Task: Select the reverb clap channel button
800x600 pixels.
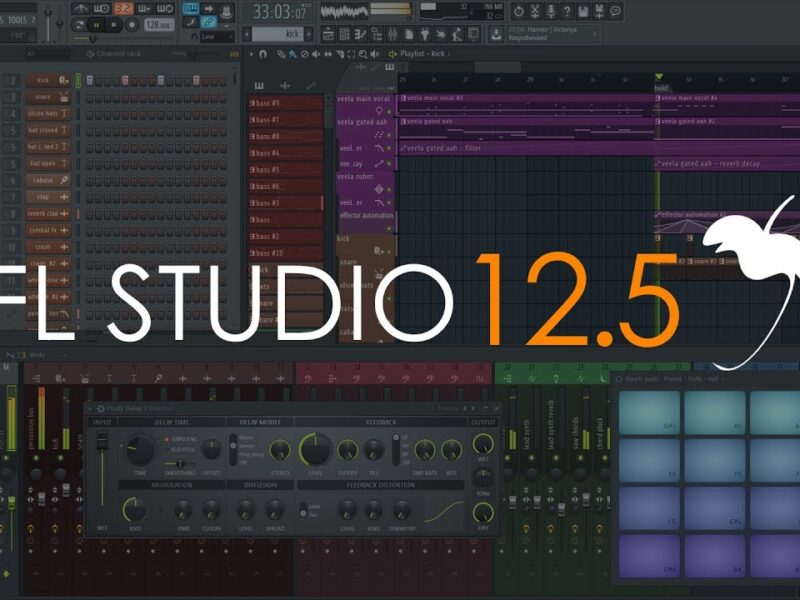Action: (x=48, y=213)
